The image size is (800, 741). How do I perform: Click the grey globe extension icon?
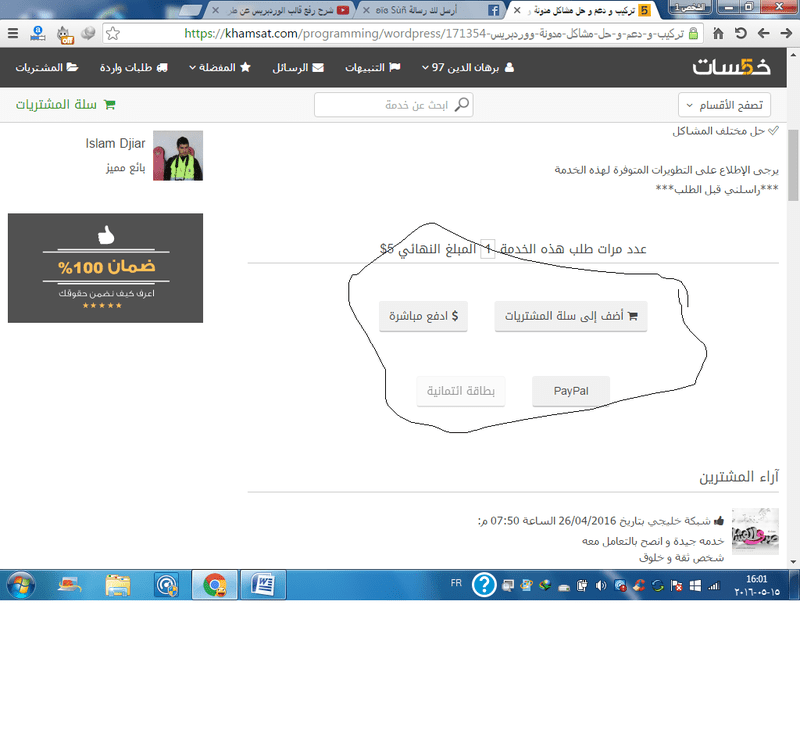click(88, 33)
